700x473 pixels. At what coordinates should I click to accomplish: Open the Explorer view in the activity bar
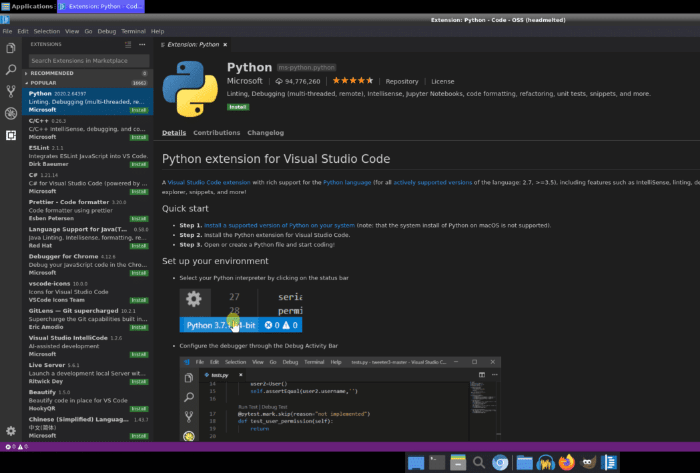coord(11,48)
